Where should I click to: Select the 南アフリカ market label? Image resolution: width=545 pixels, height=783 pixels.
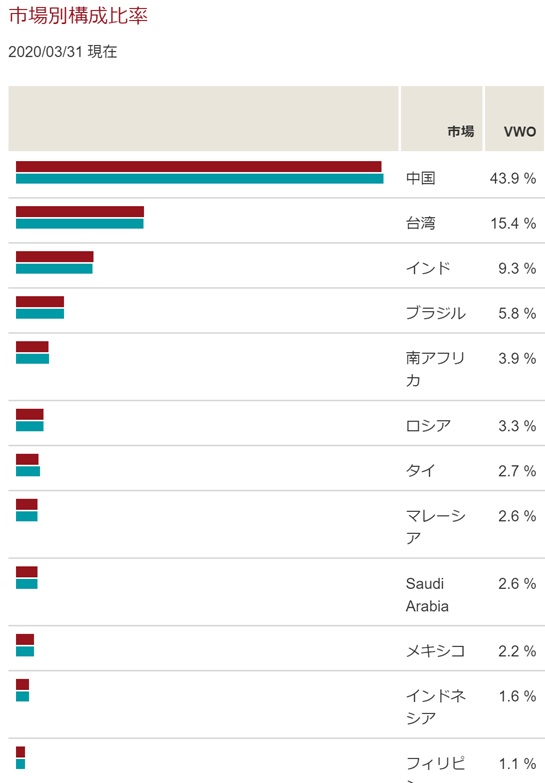[435, 369]
